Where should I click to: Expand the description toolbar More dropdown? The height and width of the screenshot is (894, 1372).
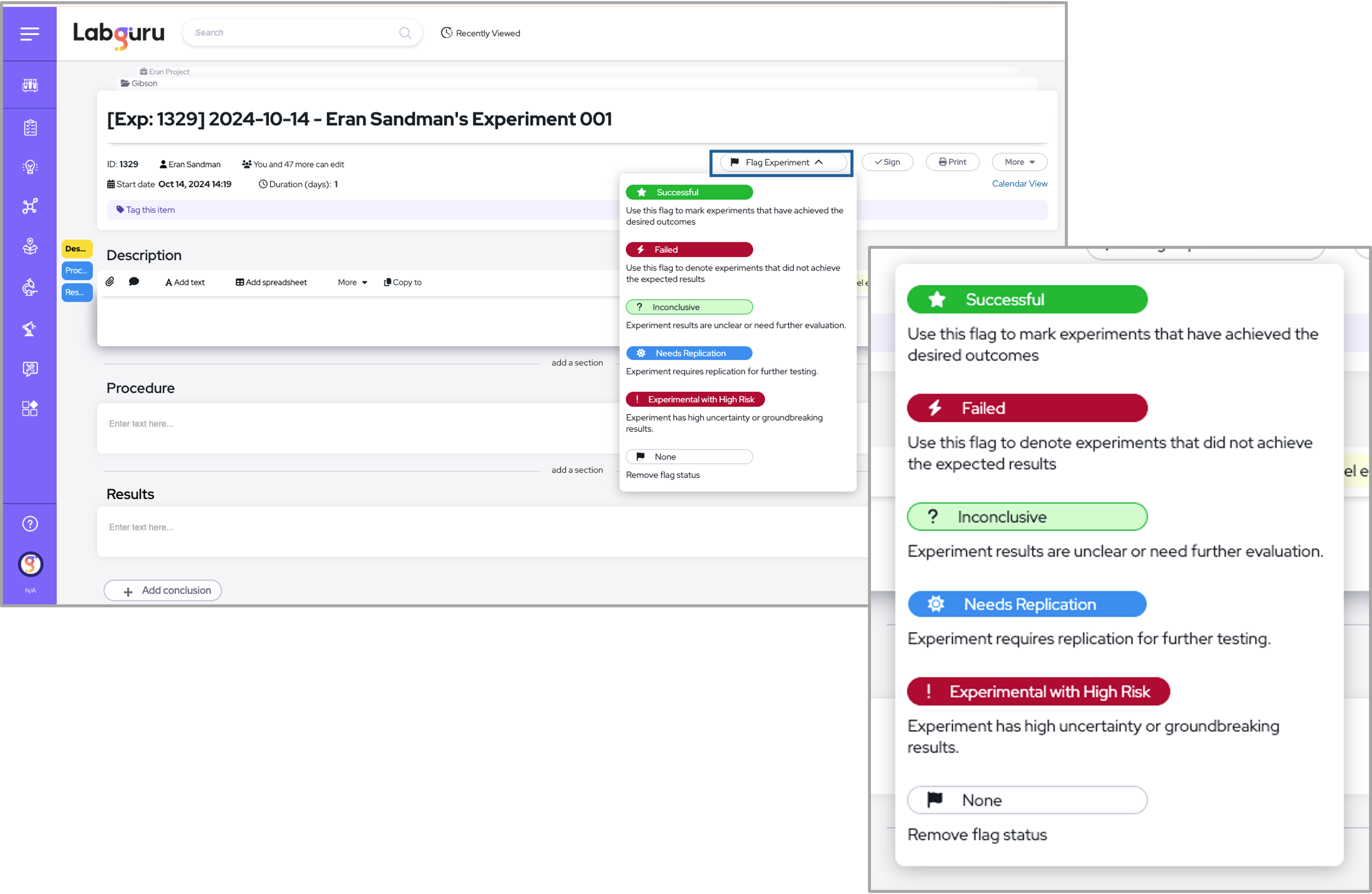point(352,282)
